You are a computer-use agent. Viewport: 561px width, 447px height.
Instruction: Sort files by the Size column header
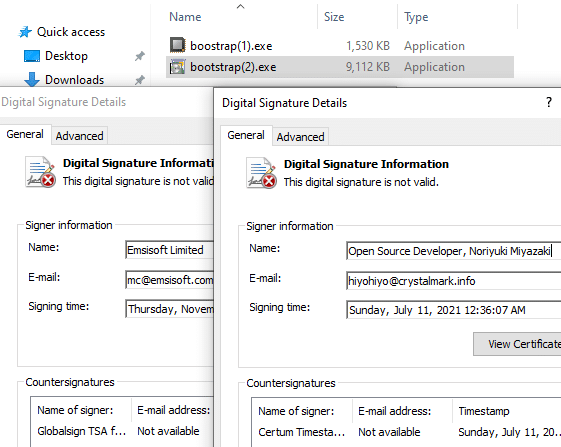click(x=334, y=17)
